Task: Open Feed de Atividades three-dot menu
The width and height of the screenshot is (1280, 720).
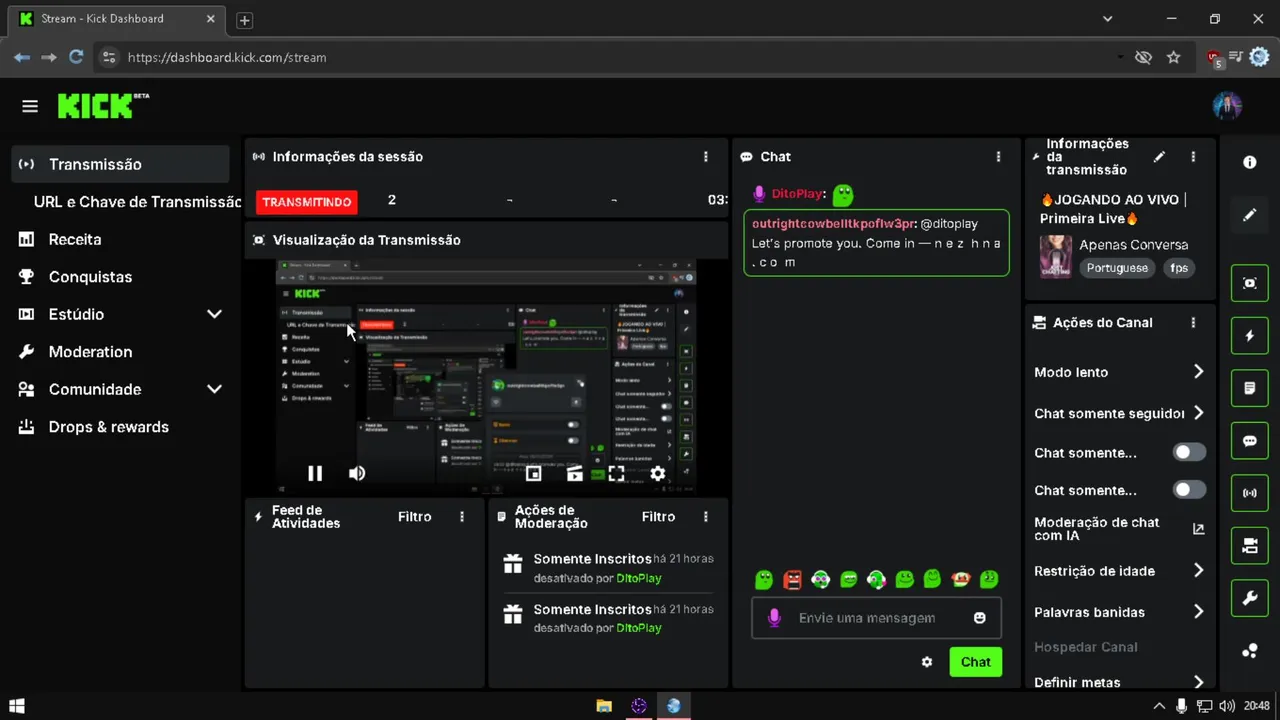Action: point(462,517)
